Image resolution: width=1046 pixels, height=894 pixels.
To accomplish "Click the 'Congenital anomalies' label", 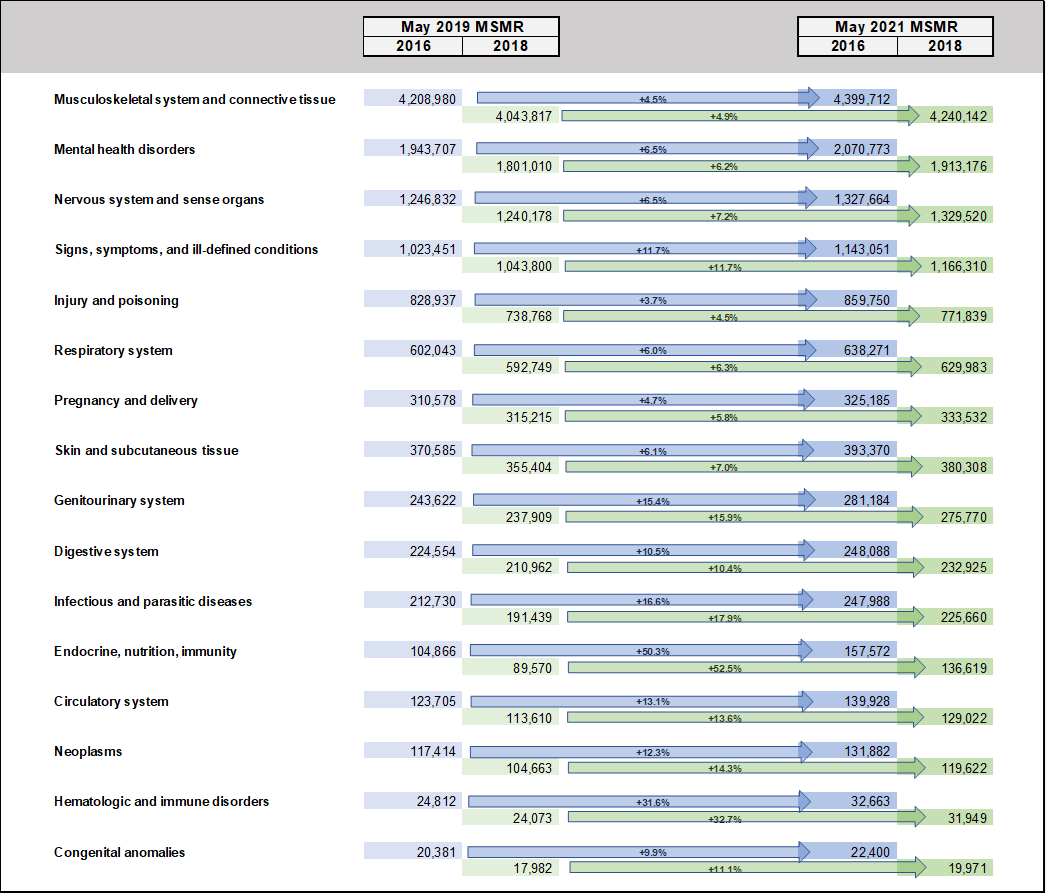I will click(119, 852).
